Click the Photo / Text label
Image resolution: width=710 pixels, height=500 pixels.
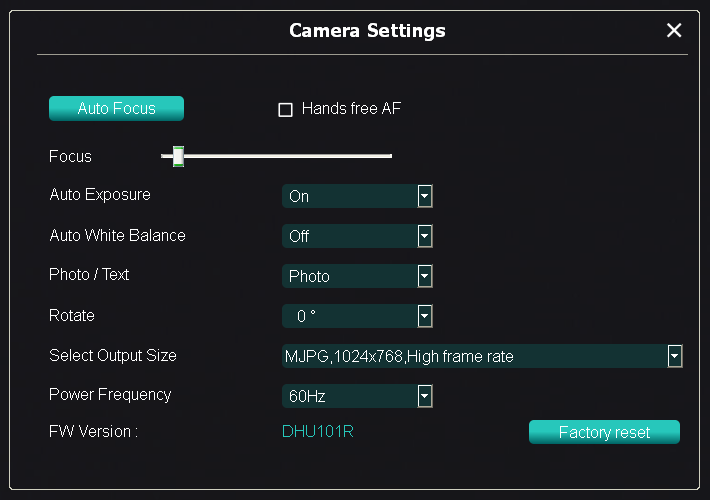point(89,274)
